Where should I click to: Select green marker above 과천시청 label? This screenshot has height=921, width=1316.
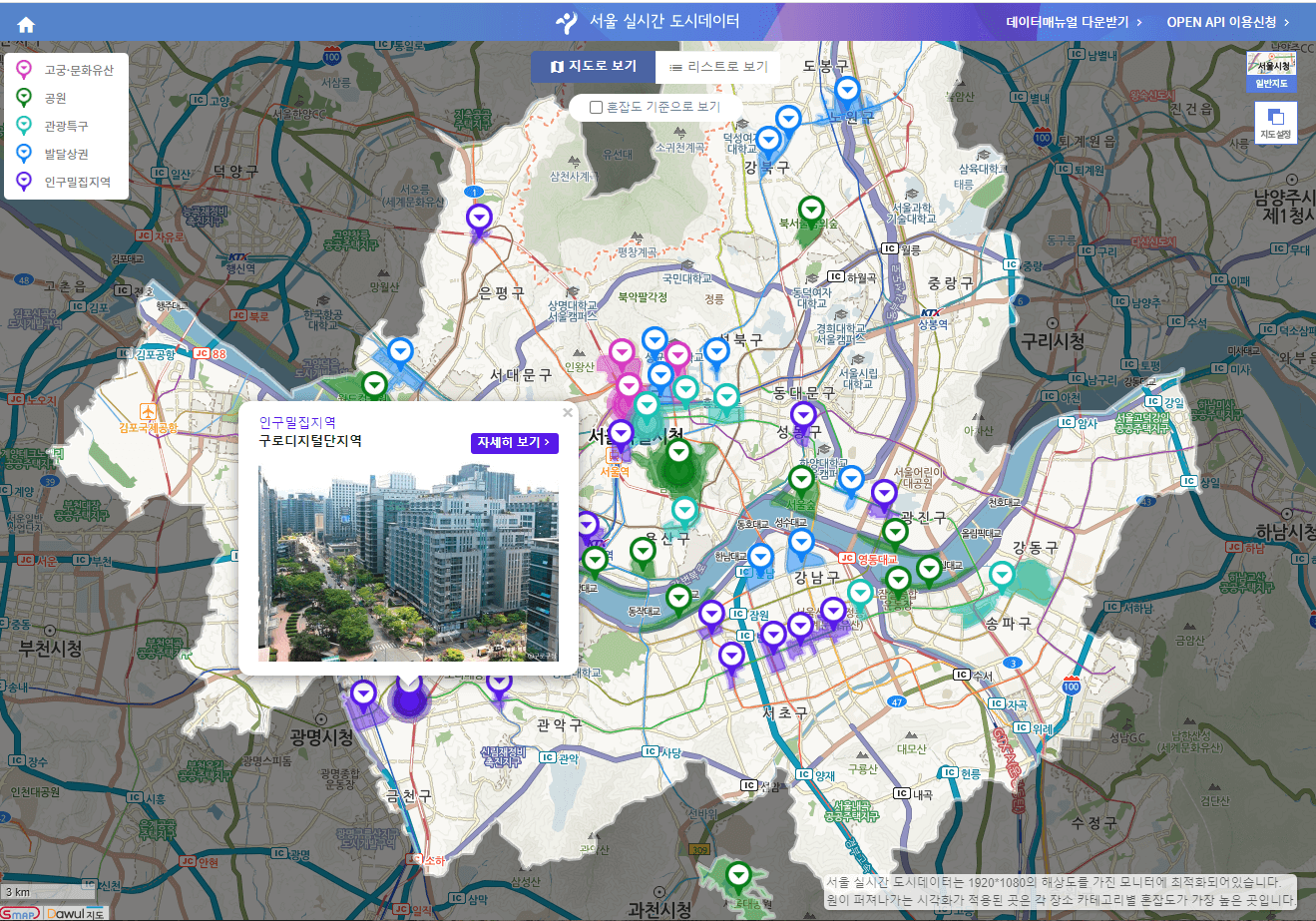pyautogui.click(x=738, y=878)
